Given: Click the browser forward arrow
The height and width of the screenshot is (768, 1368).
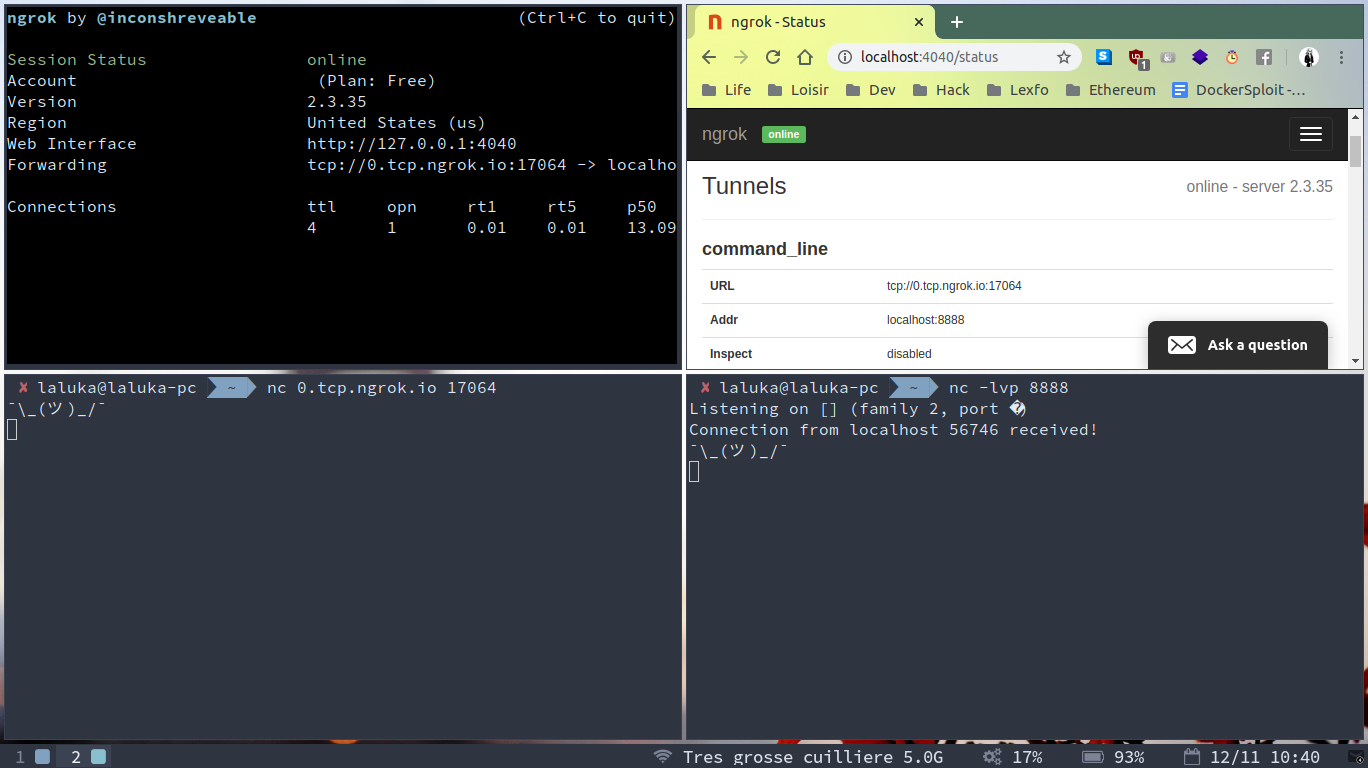Looking at the screenshot, I should click(x=741, y=57).
